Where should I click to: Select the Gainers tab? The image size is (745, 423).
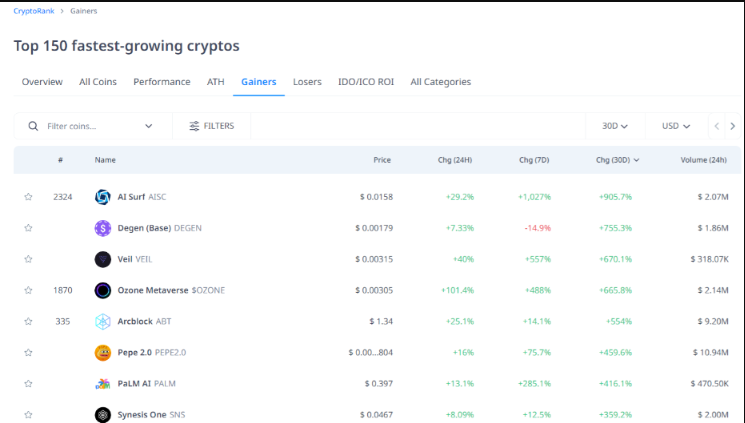(258, 82)
